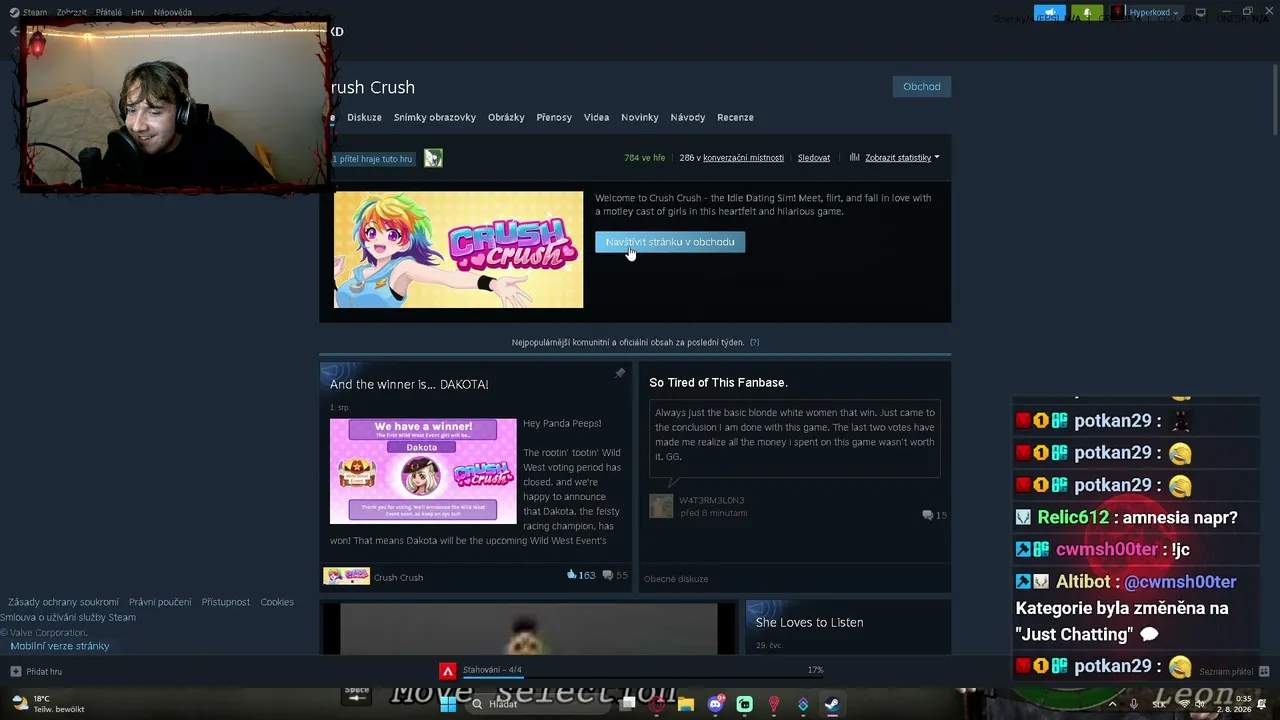1280x720 pixels.
Task: Open 'And the winner is... DAKOTA!' post
Action: (409, 384)
